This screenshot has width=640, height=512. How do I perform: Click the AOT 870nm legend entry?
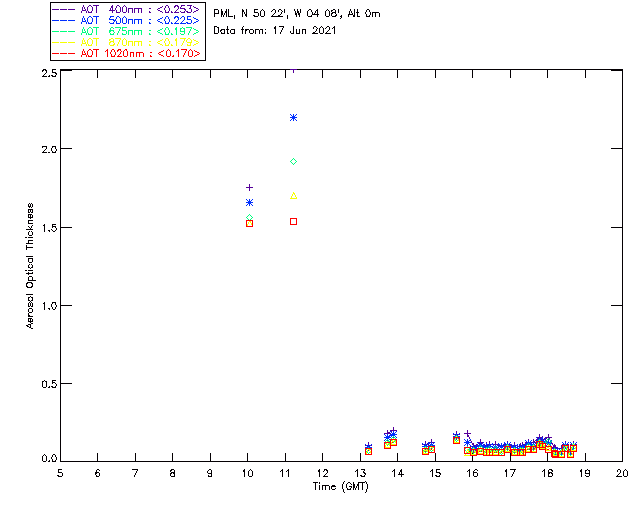click(126, 42)
